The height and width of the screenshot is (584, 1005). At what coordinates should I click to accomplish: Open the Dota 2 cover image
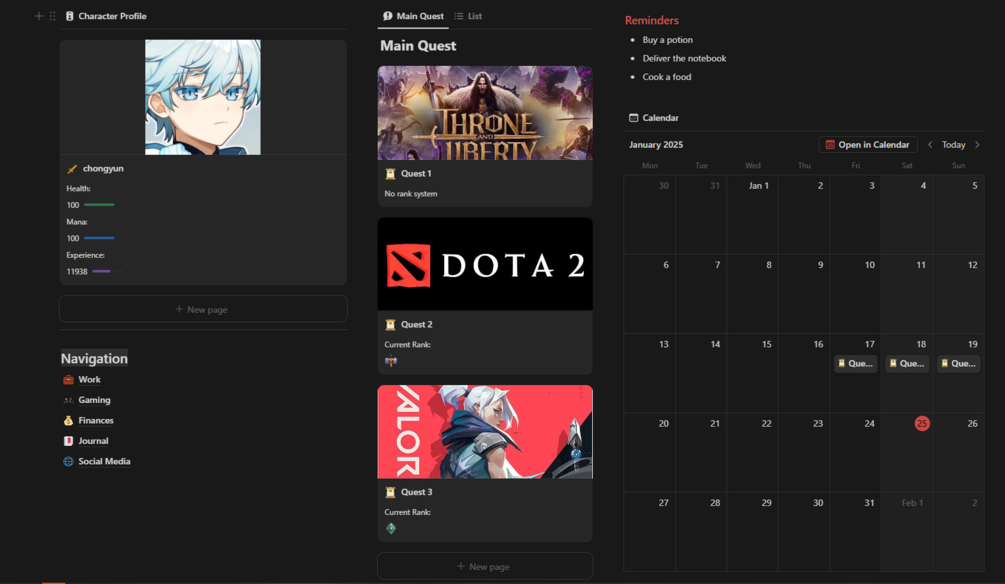[485, 264]
